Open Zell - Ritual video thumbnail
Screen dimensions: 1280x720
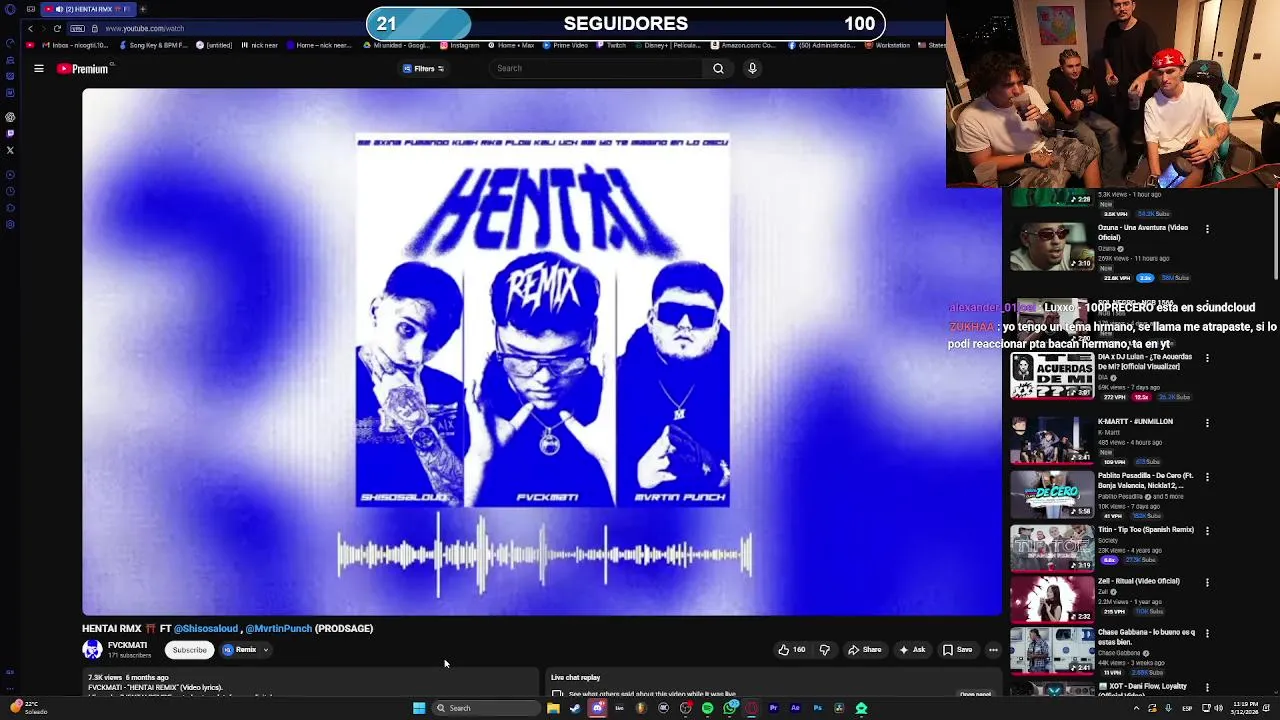(1051, 599)
